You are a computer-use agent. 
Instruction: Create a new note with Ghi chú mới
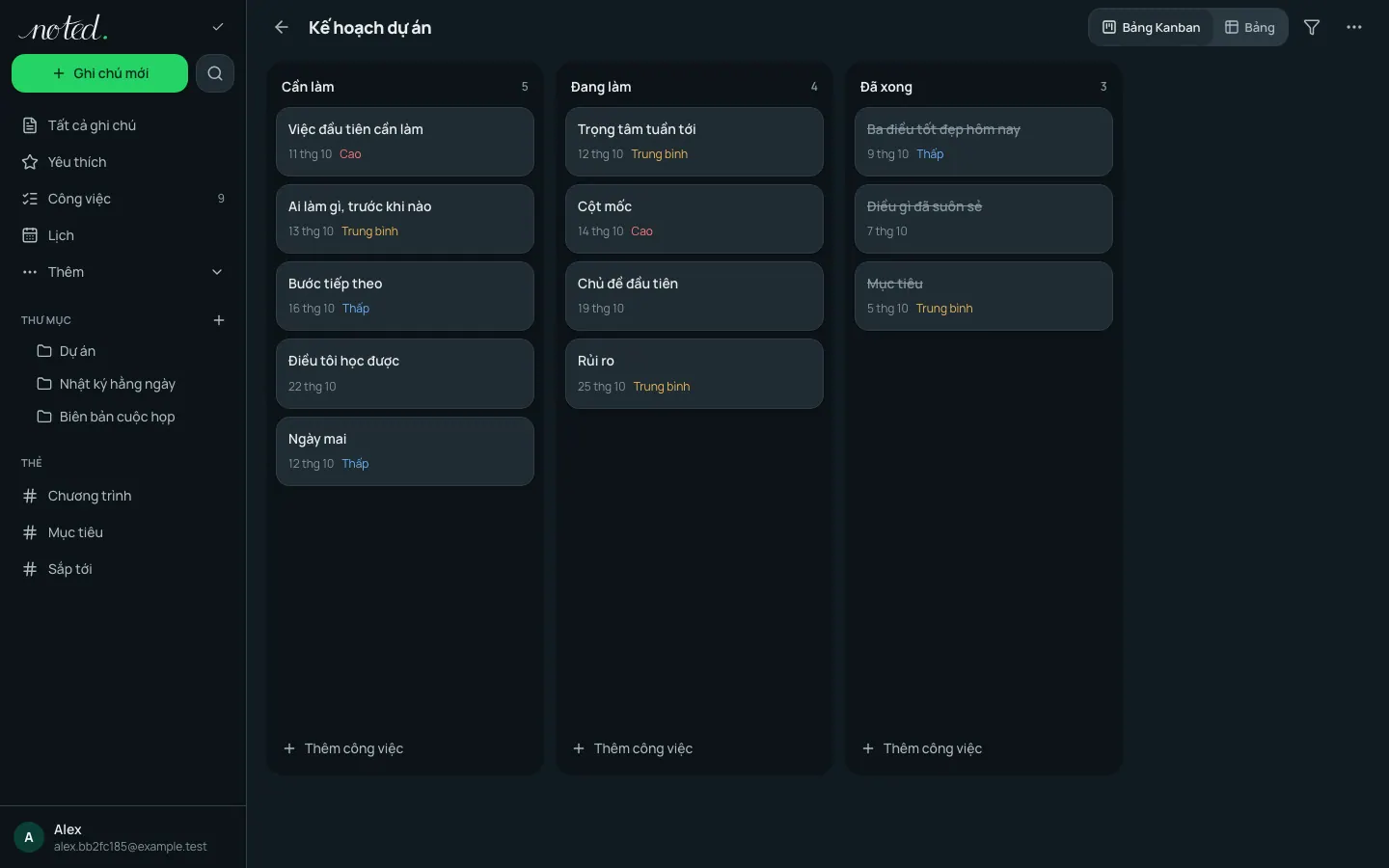tap(99, 73)
